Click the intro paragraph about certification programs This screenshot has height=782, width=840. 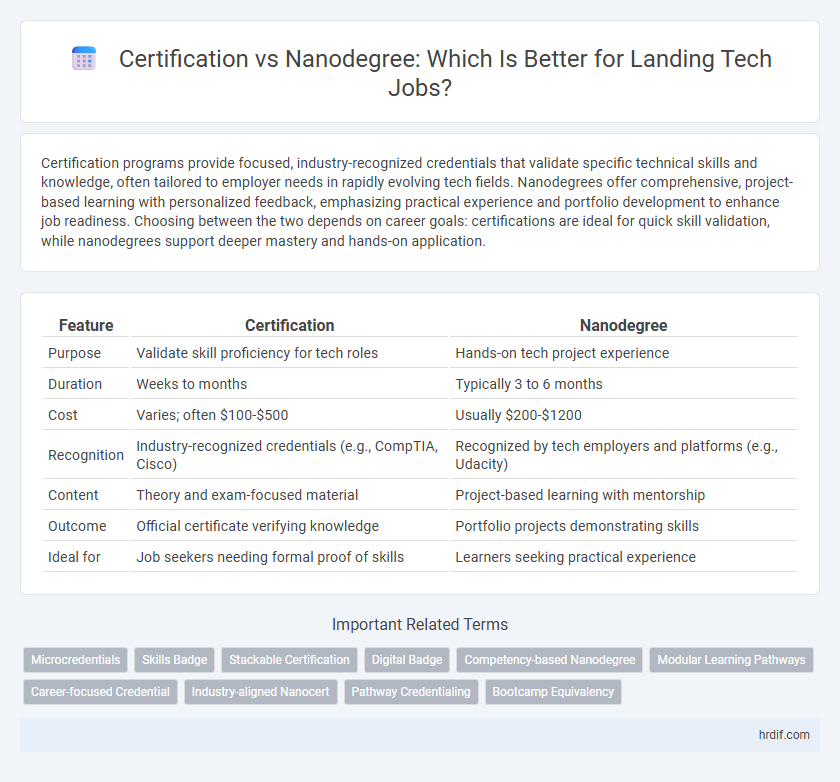coord(417,202)
